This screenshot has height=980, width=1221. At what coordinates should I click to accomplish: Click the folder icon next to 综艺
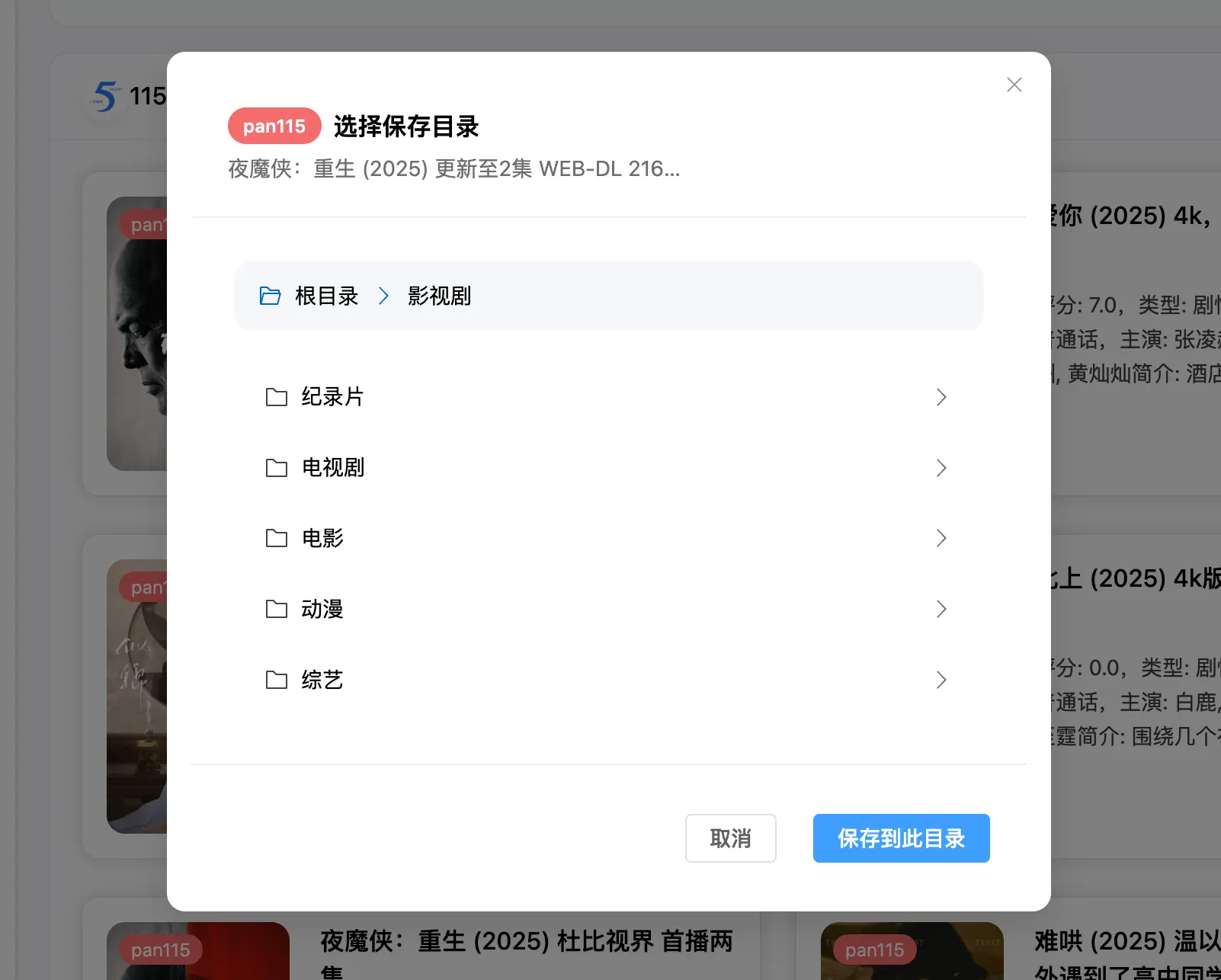276,680
